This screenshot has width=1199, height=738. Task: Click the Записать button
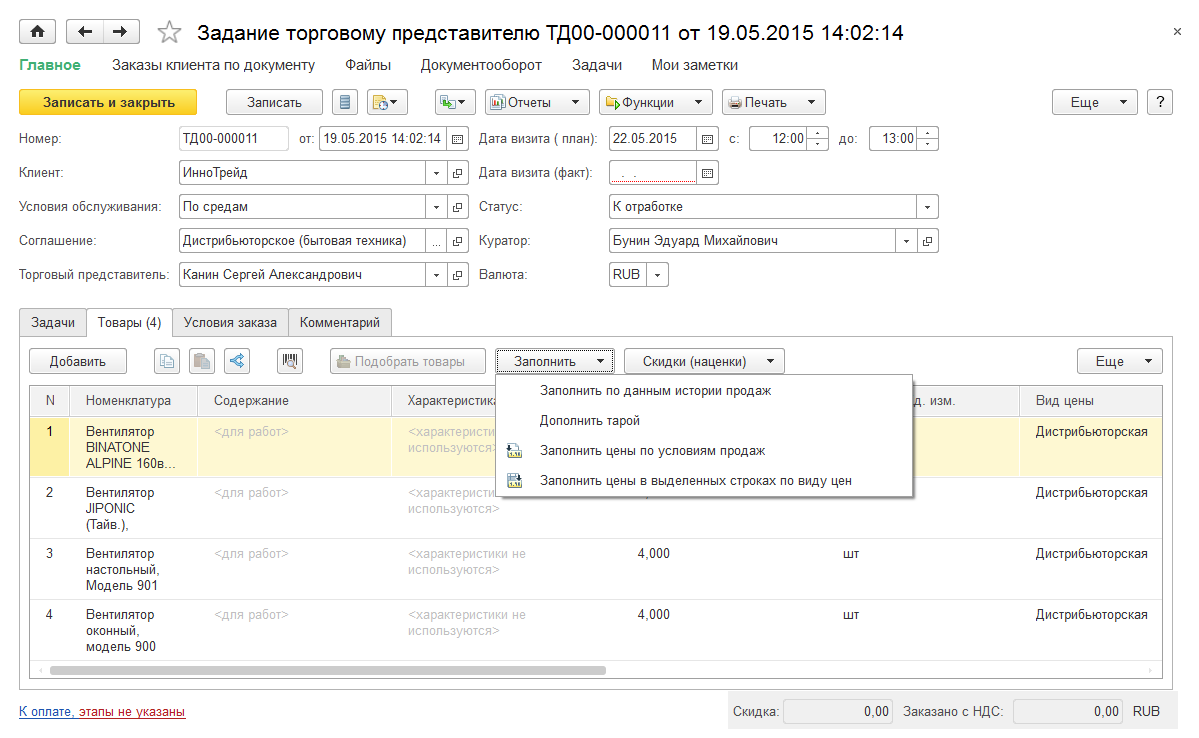pyautogui.click(x=274, y=102)
